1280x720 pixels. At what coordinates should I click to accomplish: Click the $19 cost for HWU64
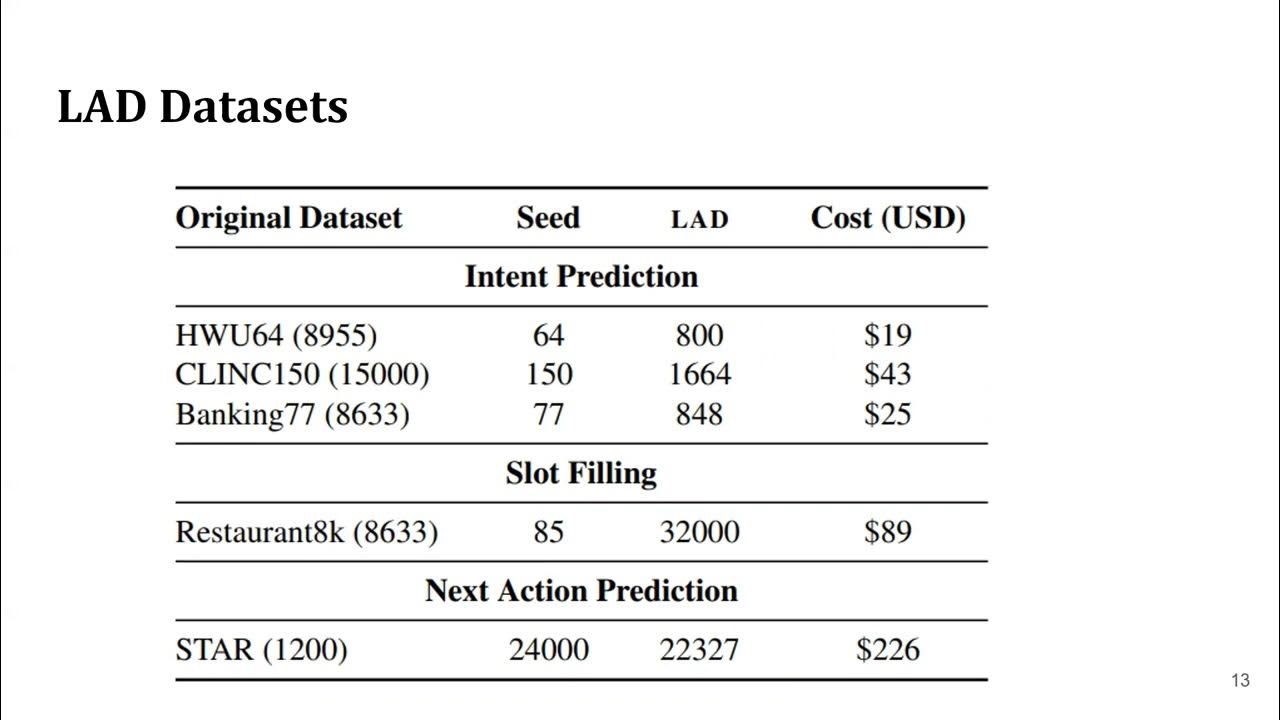click(x=888, y=335)
